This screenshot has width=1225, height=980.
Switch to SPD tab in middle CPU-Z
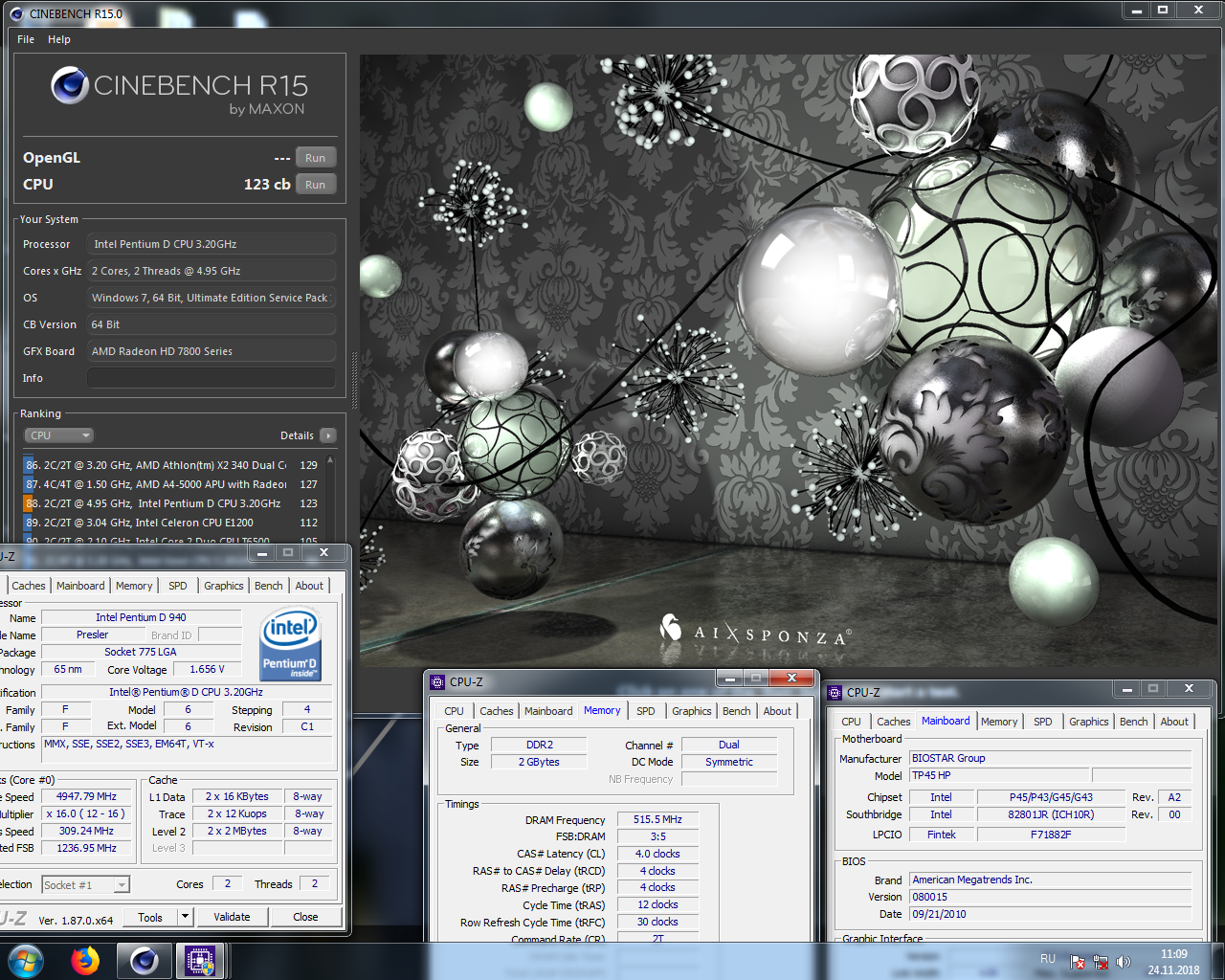[646, 711]
